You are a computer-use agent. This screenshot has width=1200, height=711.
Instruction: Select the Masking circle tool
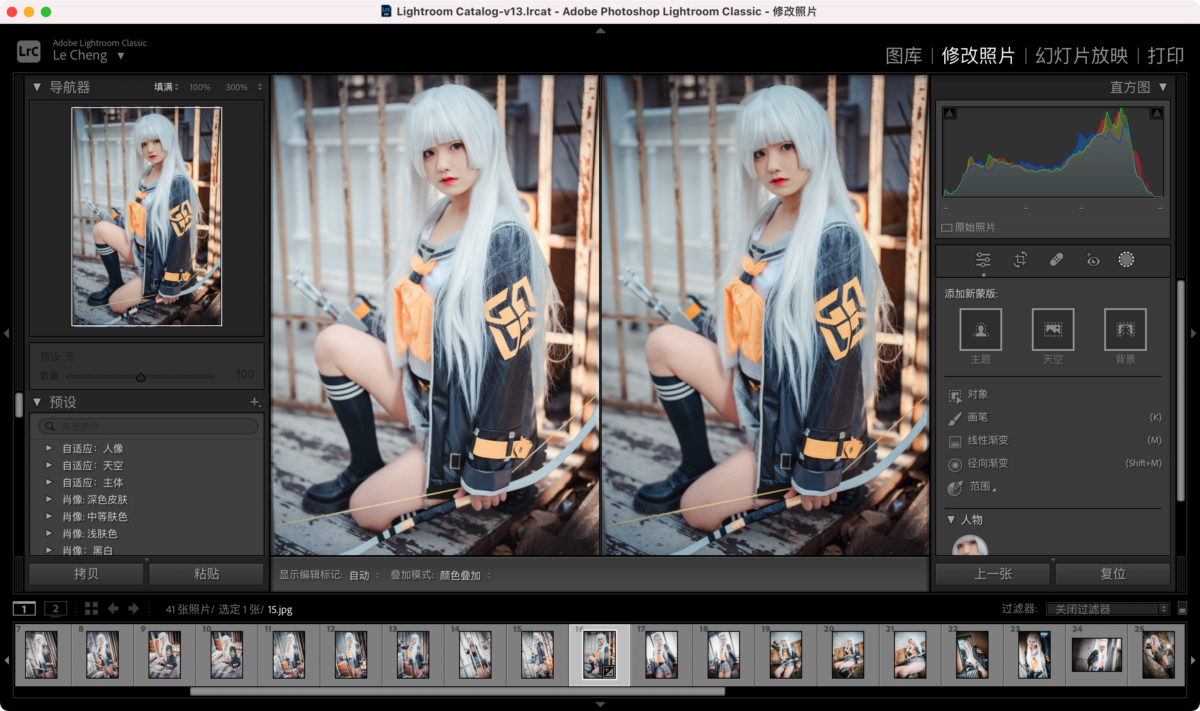[1126, 260]
